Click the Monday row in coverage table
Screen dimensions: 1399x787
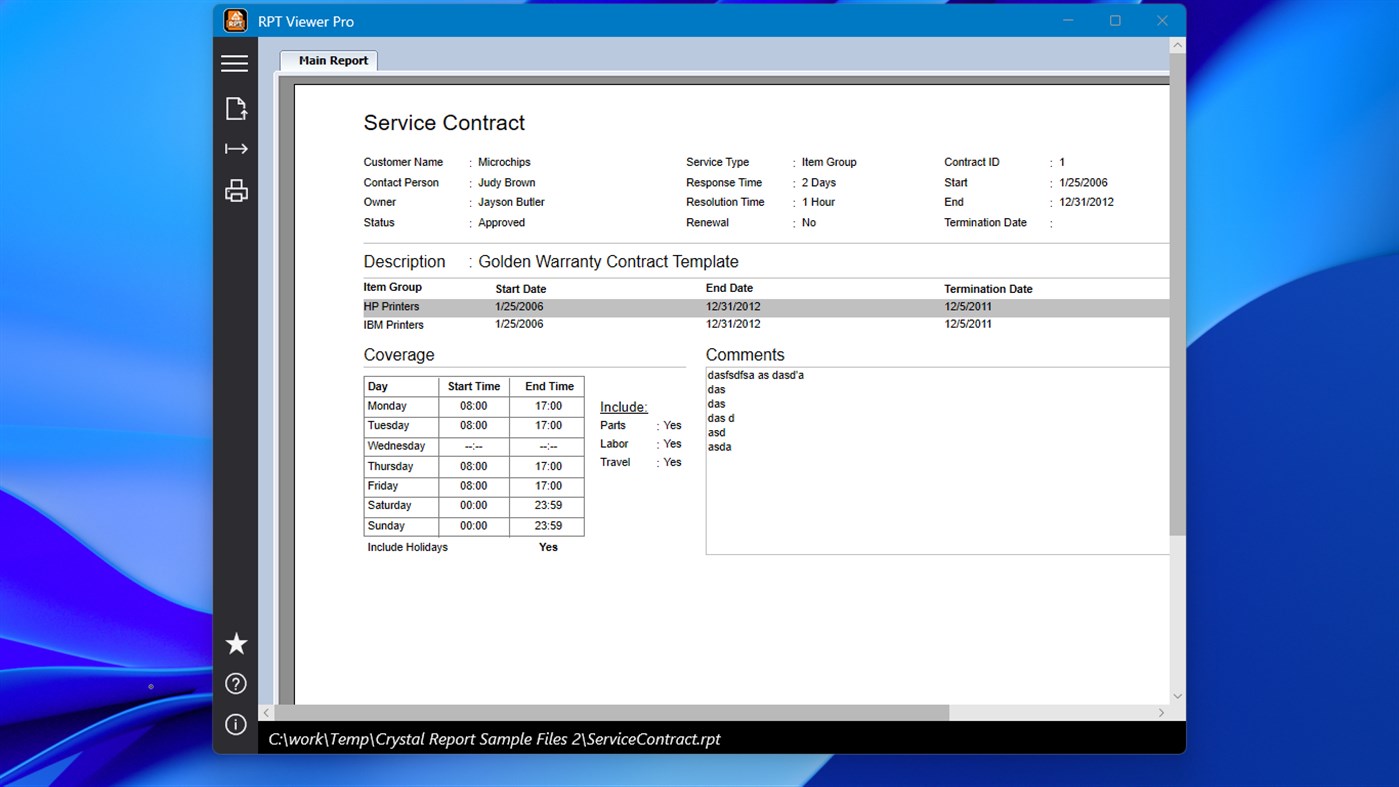click(474, 406)
